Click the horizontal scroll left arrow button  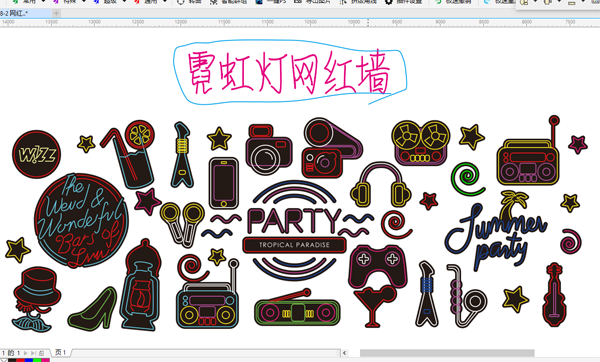pos(344,353)
